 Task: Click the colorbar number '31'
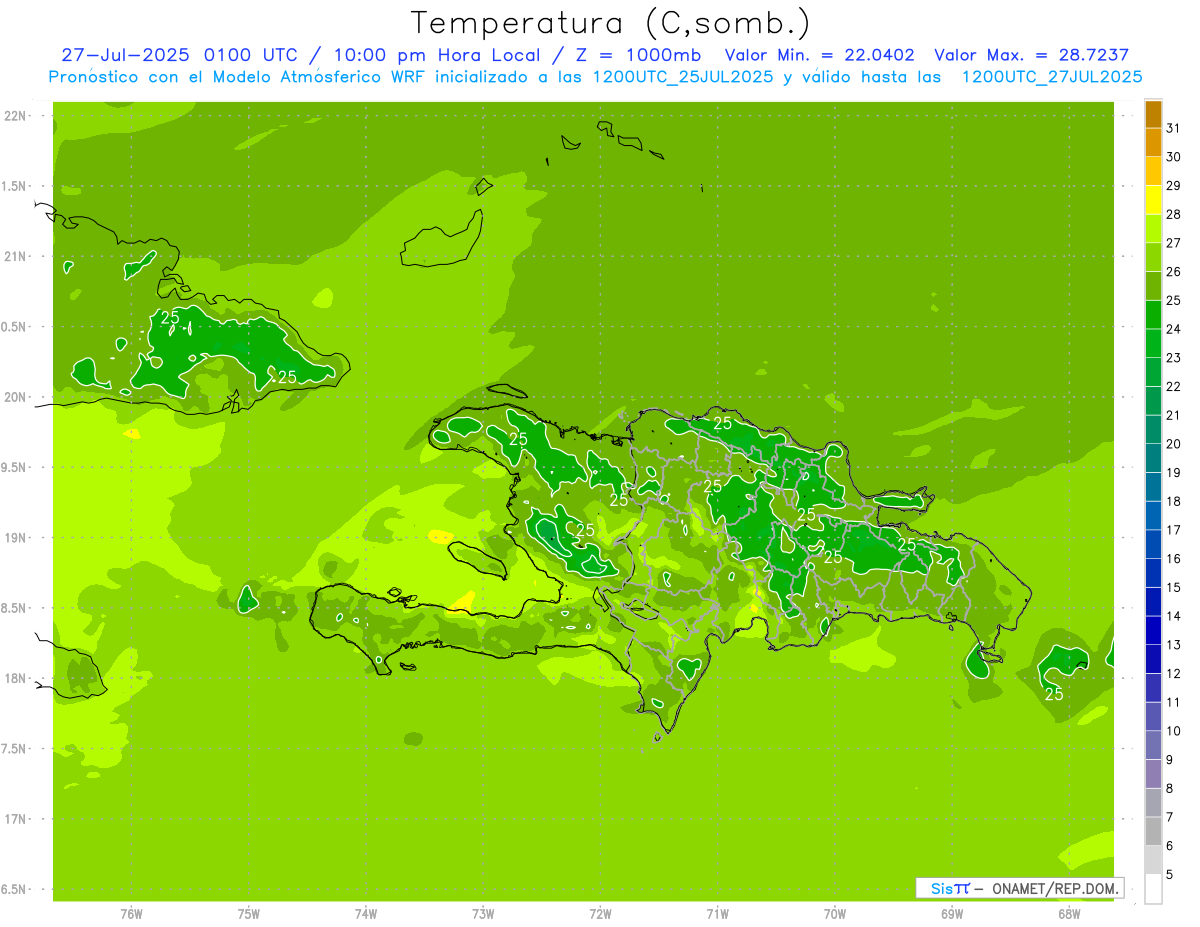tap(1174, 128)
